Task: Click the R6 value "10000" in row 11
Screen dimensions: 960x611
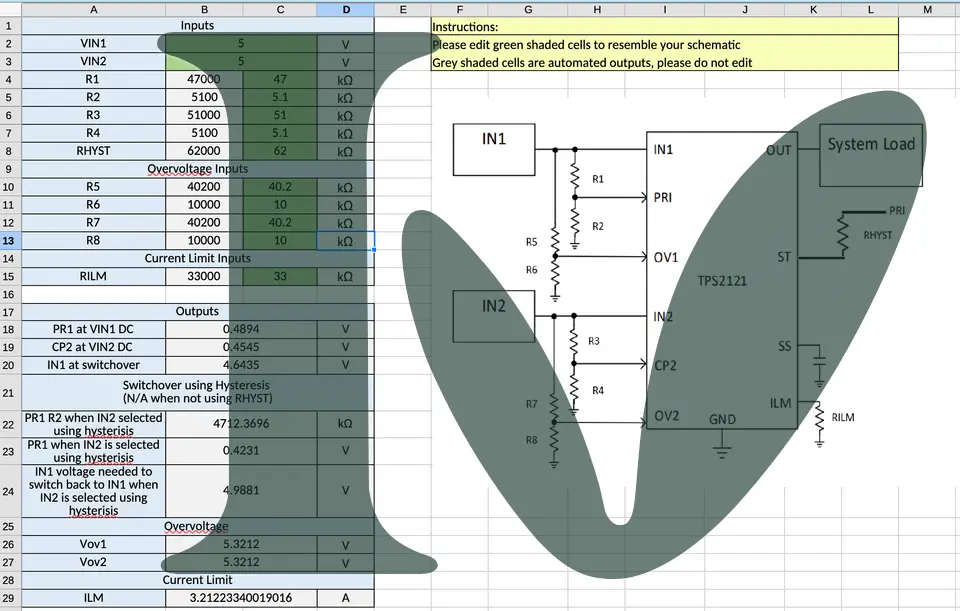Action: pos(204,204)
